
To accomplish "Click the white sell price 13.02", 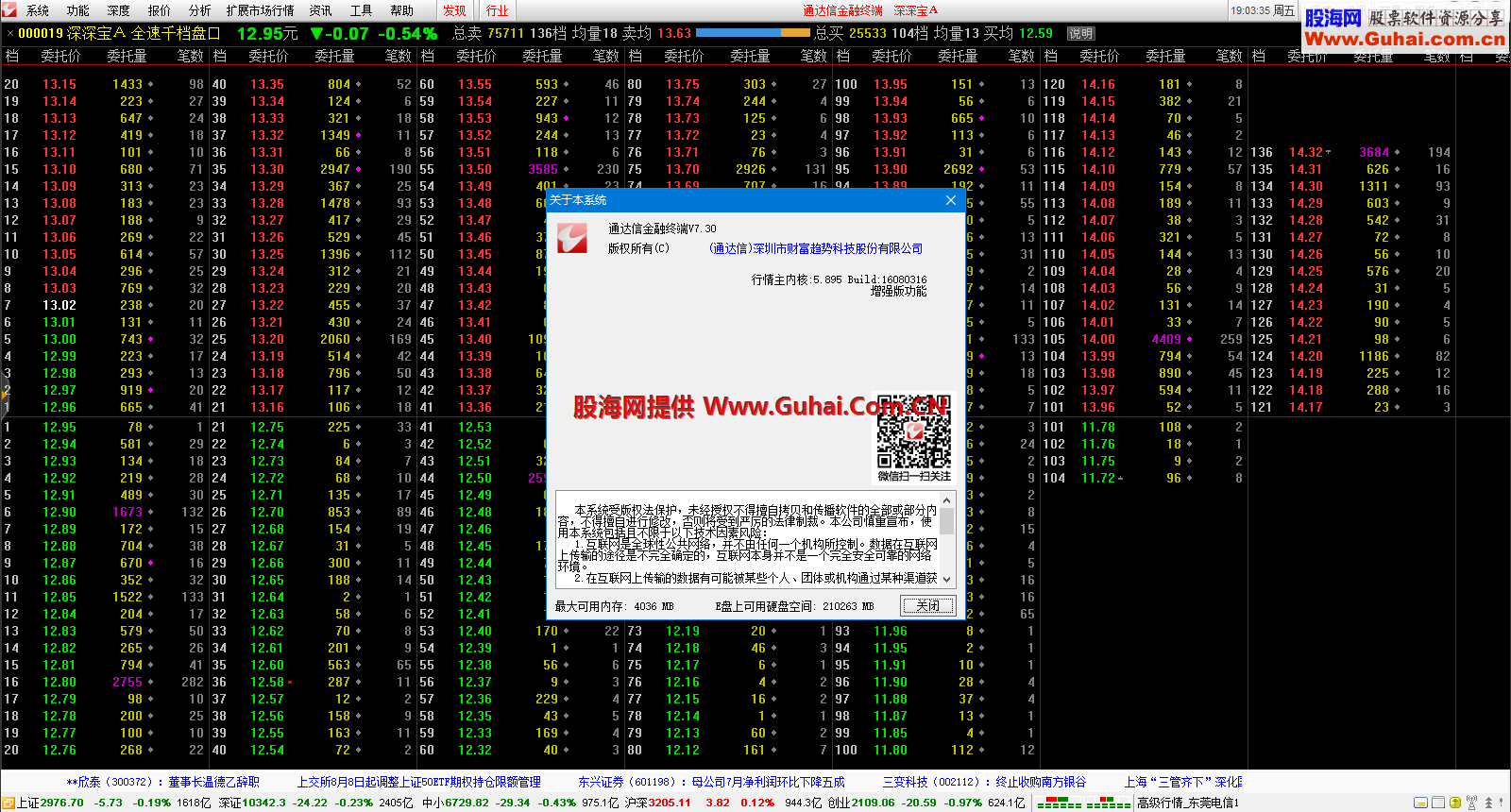I will [59, 305].
